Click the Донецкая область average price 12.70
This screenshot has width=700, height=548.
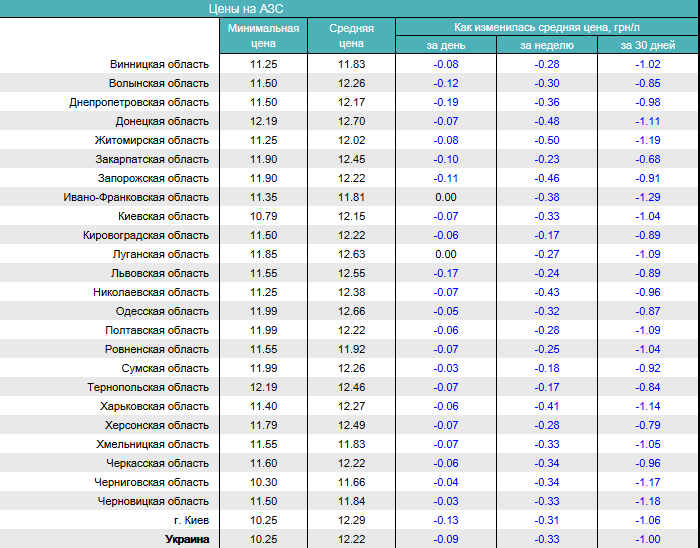(351, 121)
